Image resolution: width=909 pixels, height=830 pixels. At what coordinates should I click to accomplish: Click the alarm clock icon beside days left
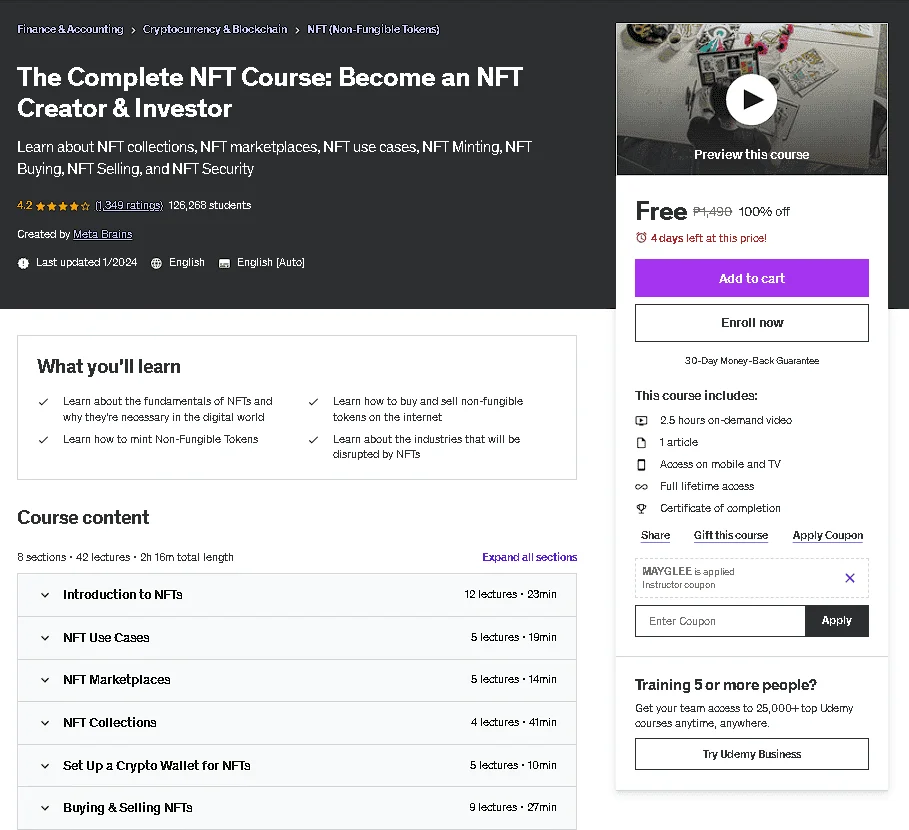pyautogui.click(x=641, y=238)
